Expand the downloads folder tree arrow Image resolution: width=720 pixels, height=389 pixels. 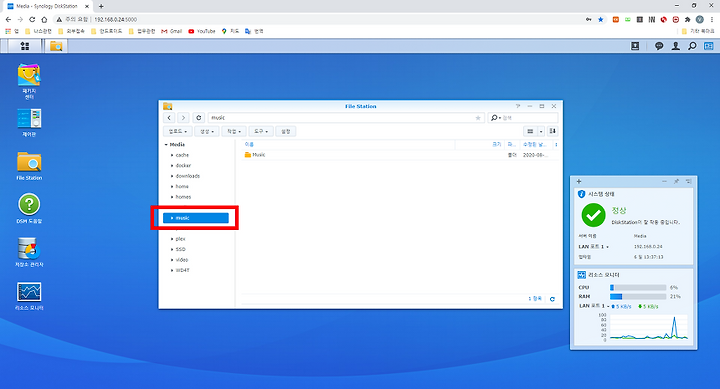coord(172,176)
